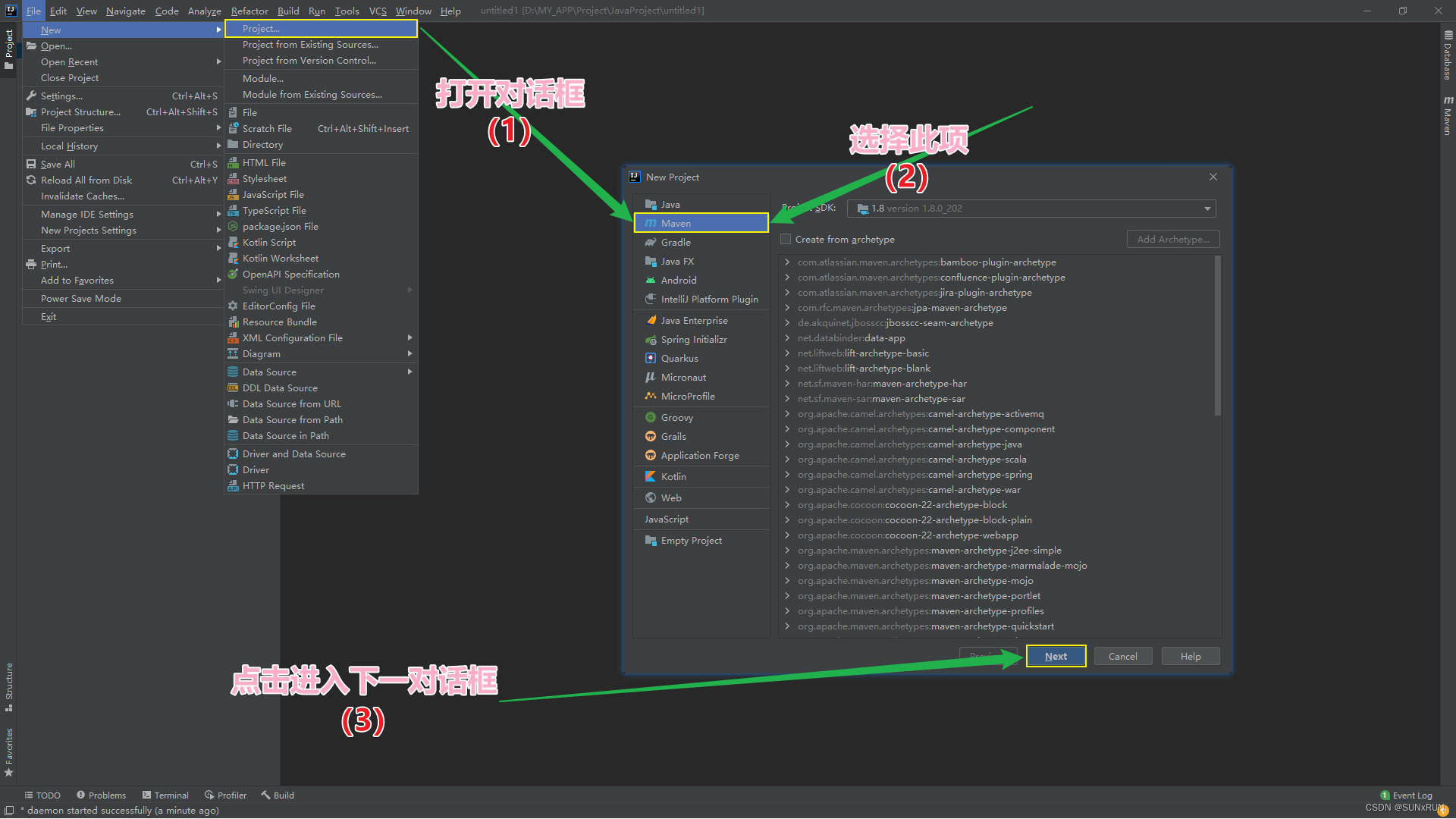
Task: Click the Next button to proceed
Action: [x=1056, y=656]
